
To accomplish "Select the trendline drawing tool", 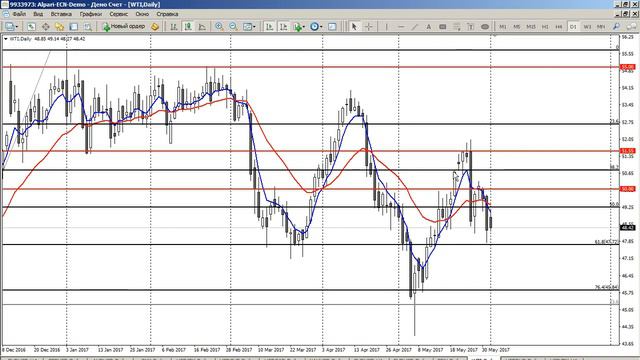I will click(x=415, y=27).
